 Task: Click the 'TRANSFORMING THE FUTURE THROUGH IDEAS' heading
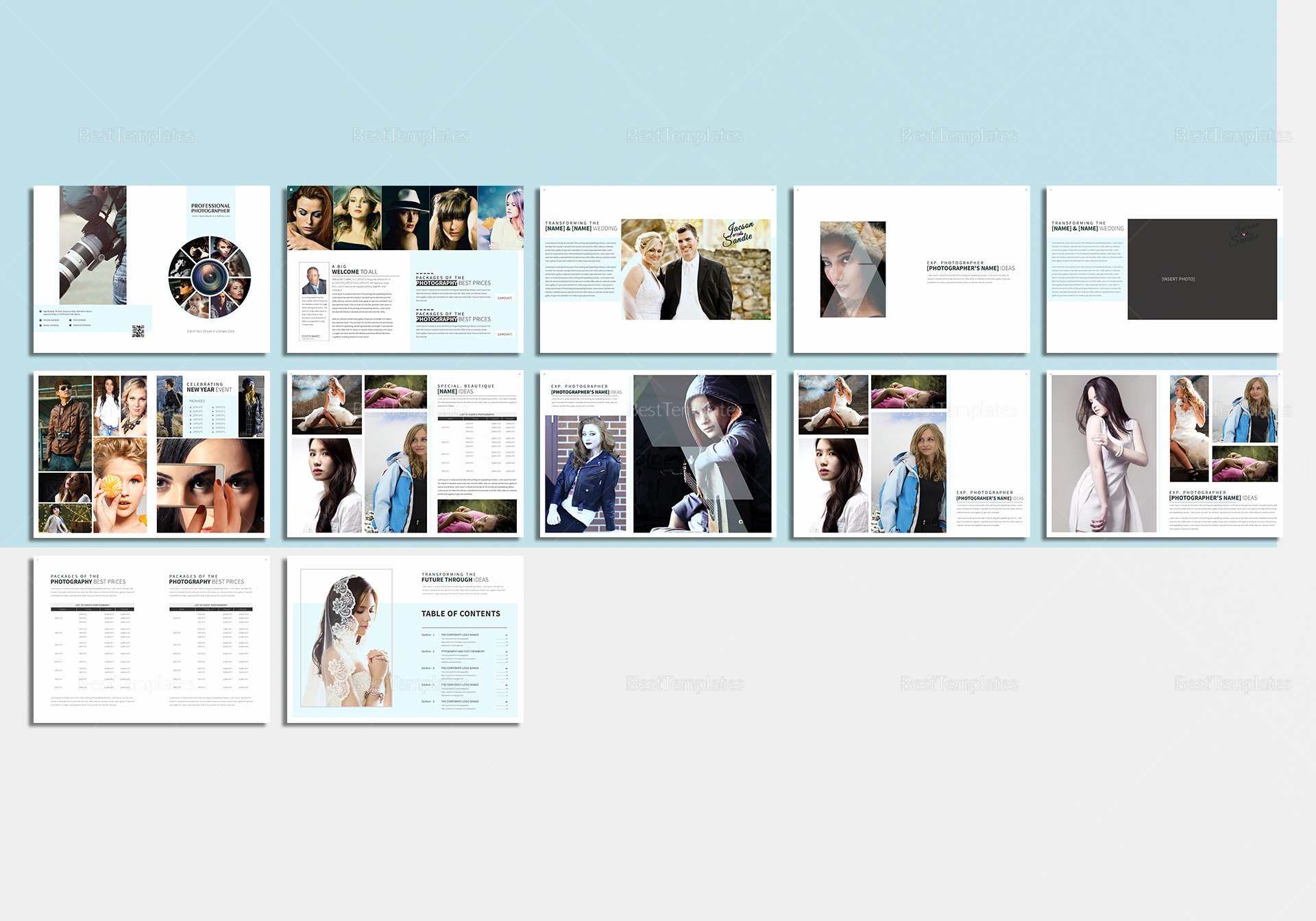[x=455, y=577]
